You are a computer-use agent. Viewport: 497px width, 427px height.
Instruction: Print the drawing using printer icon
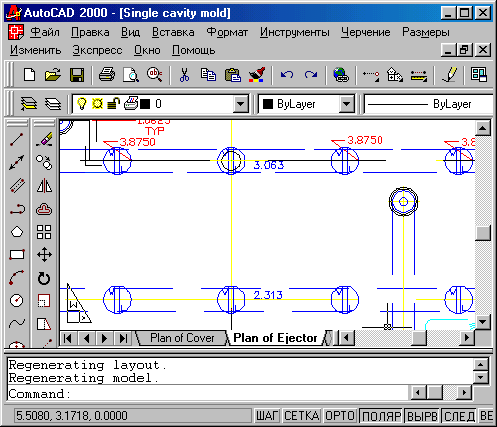pyautogui.click(x=107, y=75)
